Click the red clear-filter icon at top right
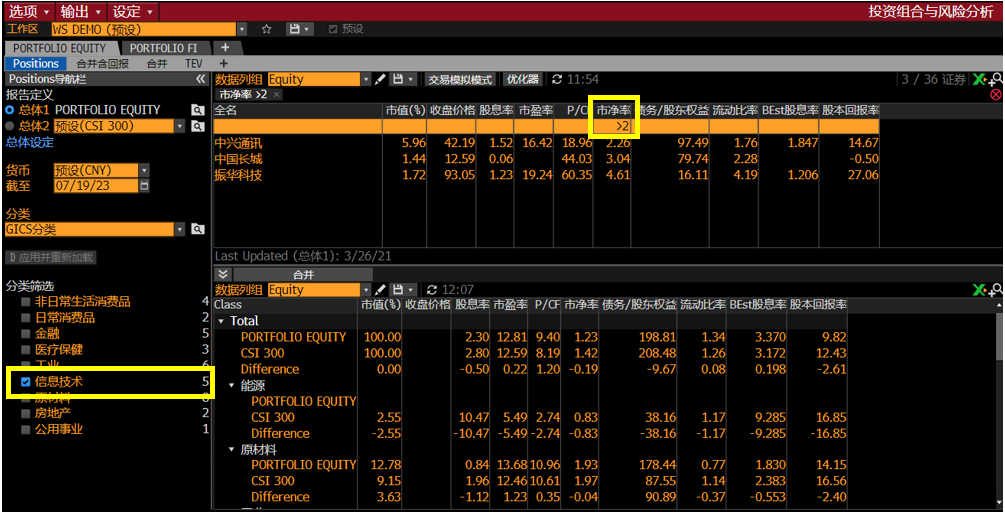This screenshot has width=1005, height=513. click(x=995, y=95)
